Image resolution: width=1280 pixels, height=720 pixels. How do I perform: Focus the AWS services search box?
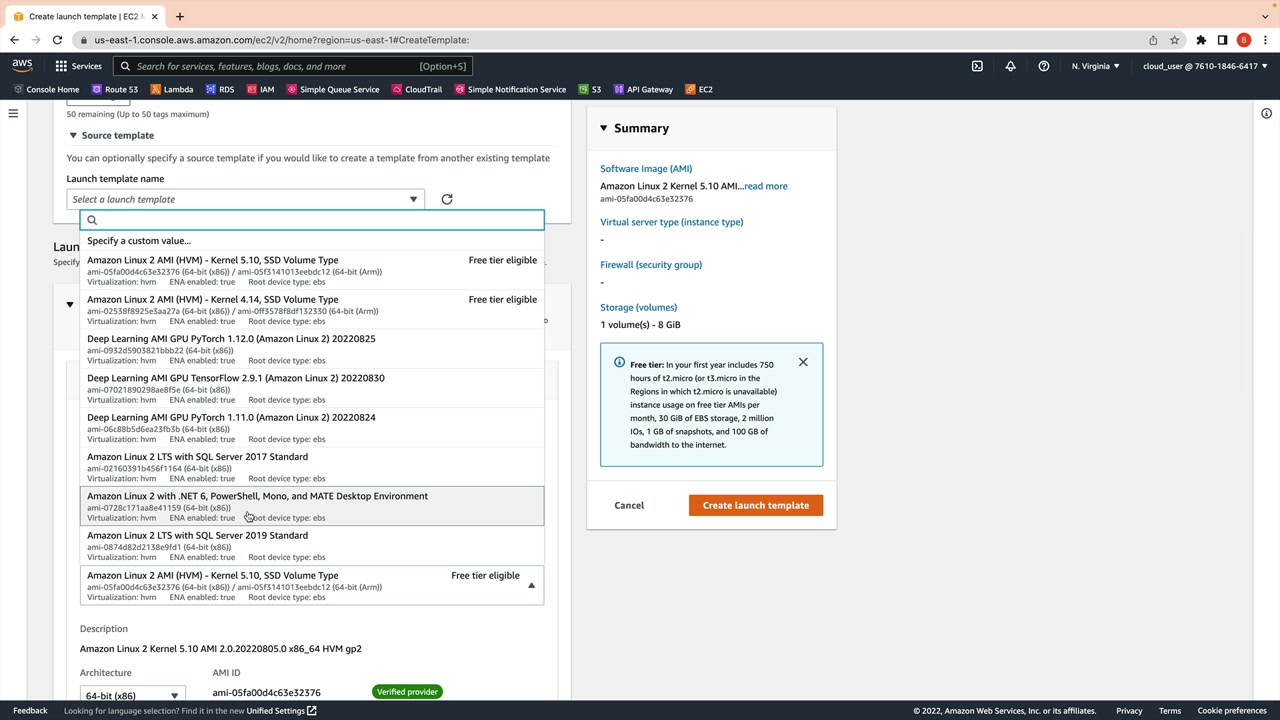(294, 66)
